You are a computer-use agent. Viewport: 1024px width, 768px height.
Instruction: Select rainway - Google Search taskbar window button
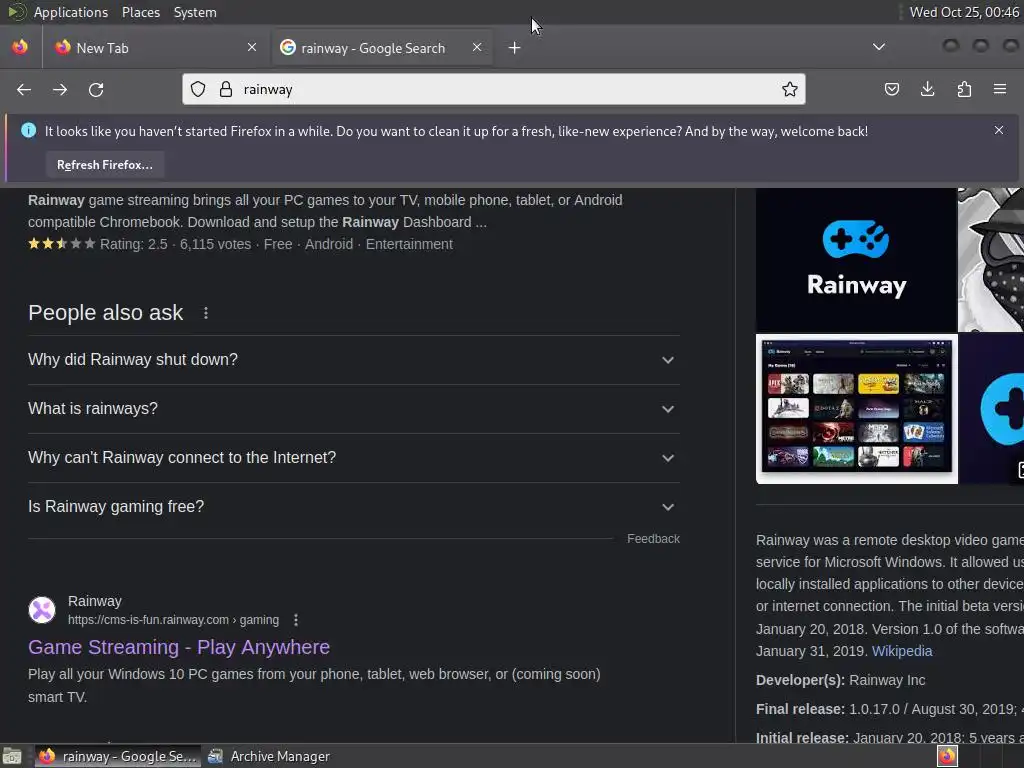pyautogui.click(x=118, y=756)
